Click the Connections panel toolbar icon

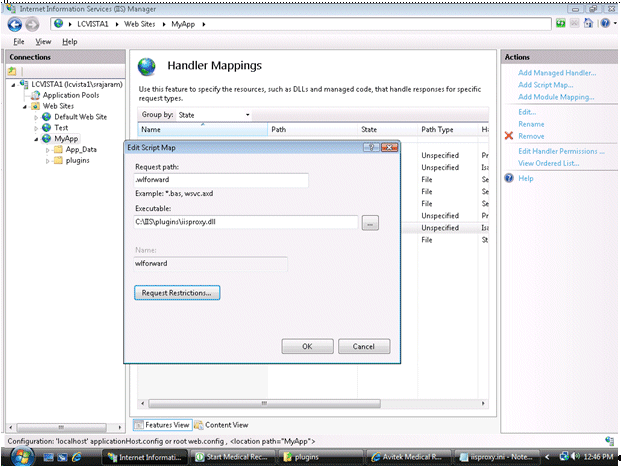pyautogui.click(x=12, y=71)
